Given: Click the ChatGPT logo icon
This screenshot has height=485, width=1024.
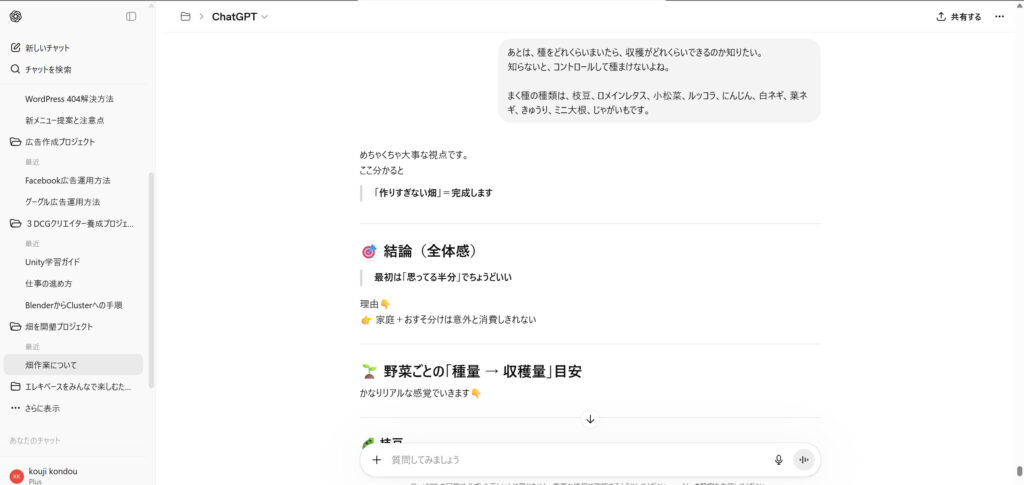Looking at the screenshot, I should coord(15,16).
